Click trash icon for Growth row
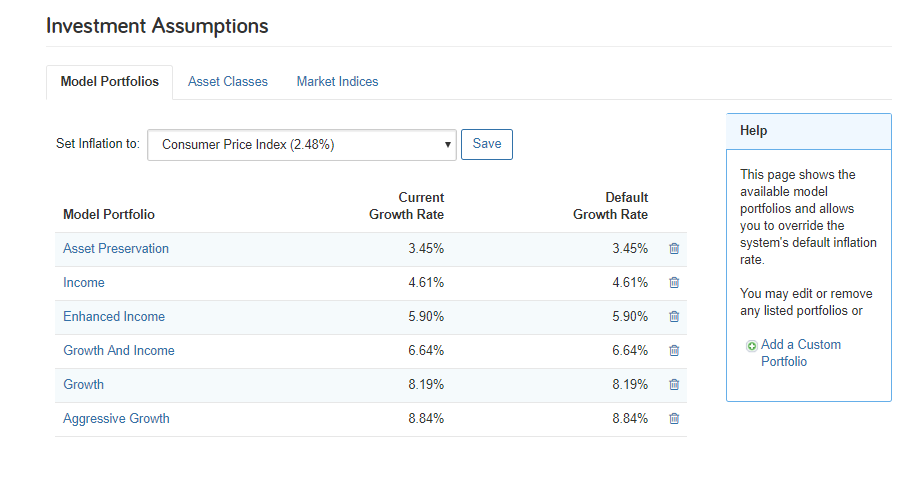 674,385
